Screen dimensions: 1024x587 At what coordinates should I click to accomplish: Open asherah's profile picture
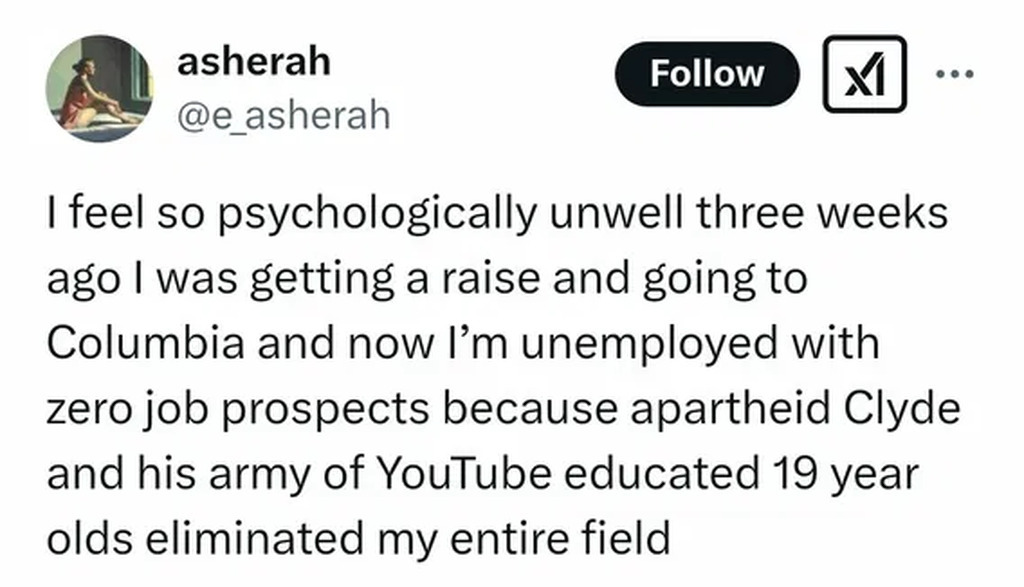coord(99,88)
